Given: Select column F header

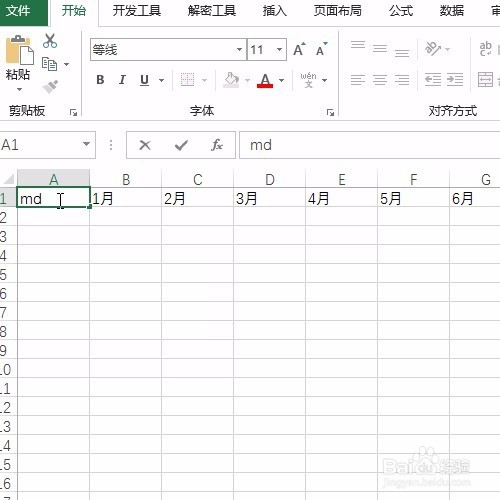Looking at the screenshot, I should click(413, 179).
